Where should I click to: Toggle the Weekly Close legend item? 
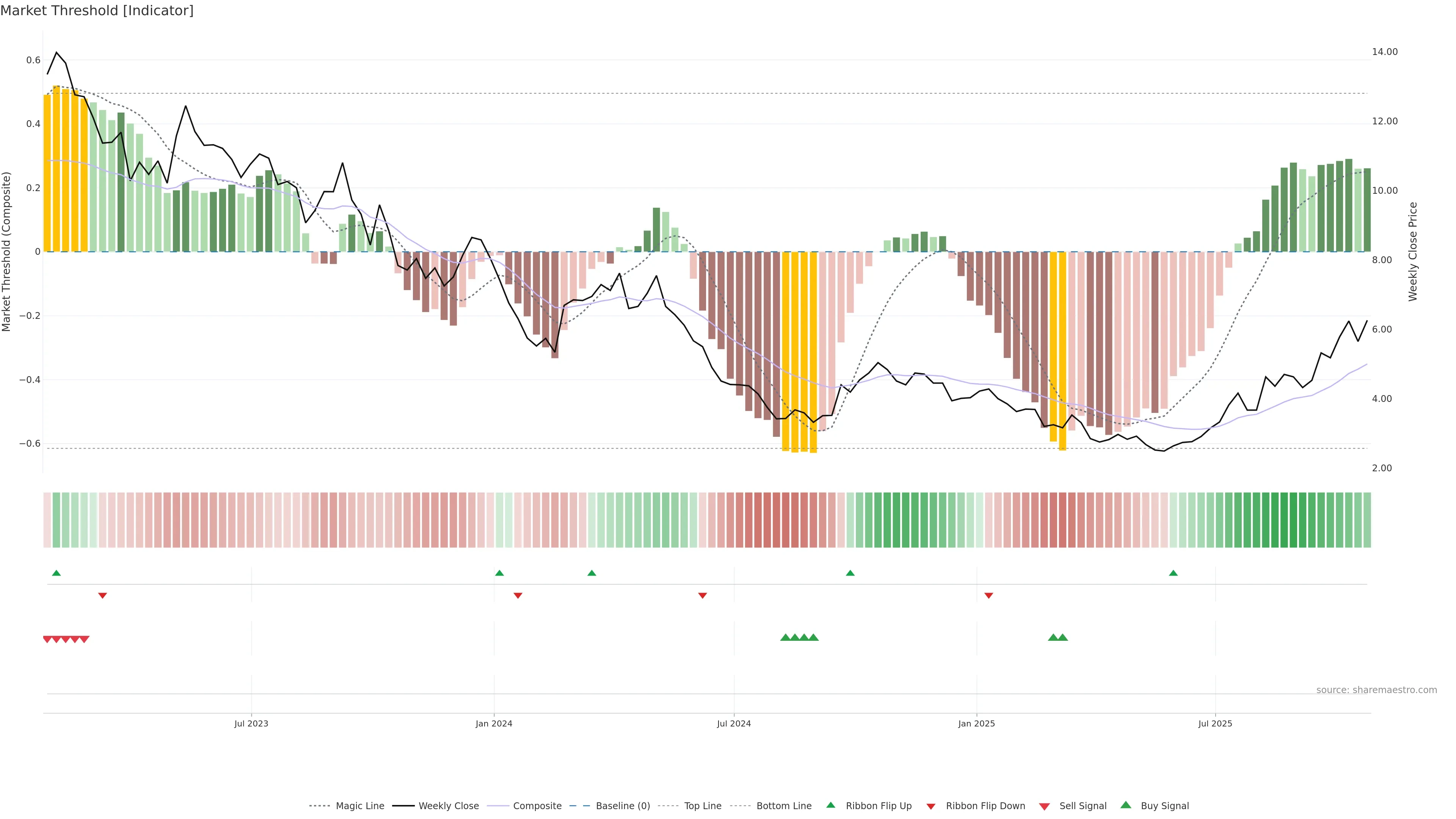(x=448, y=805)
